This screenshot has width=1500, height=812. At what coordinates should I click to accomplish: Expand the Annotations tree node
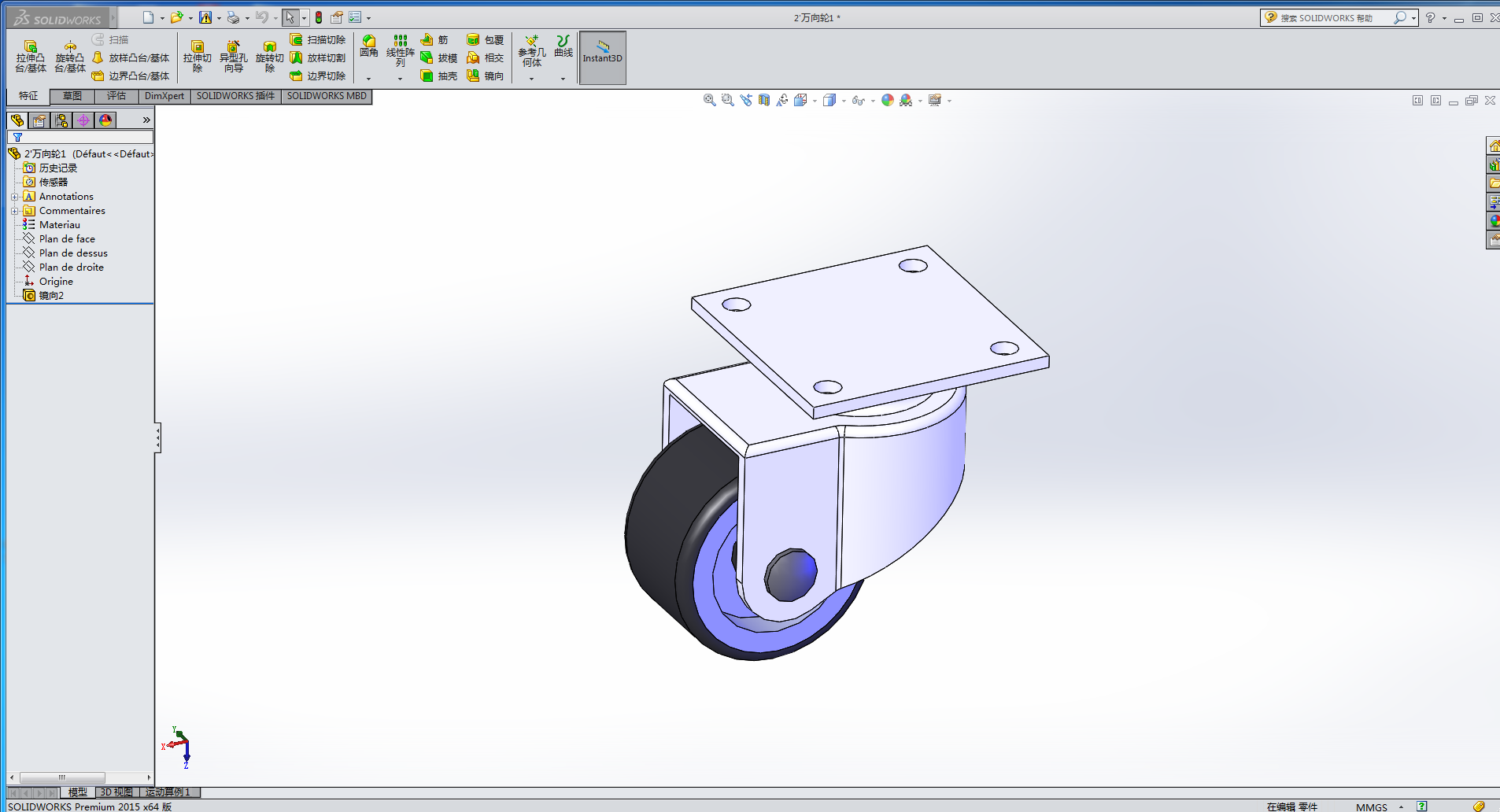point(14,197)
